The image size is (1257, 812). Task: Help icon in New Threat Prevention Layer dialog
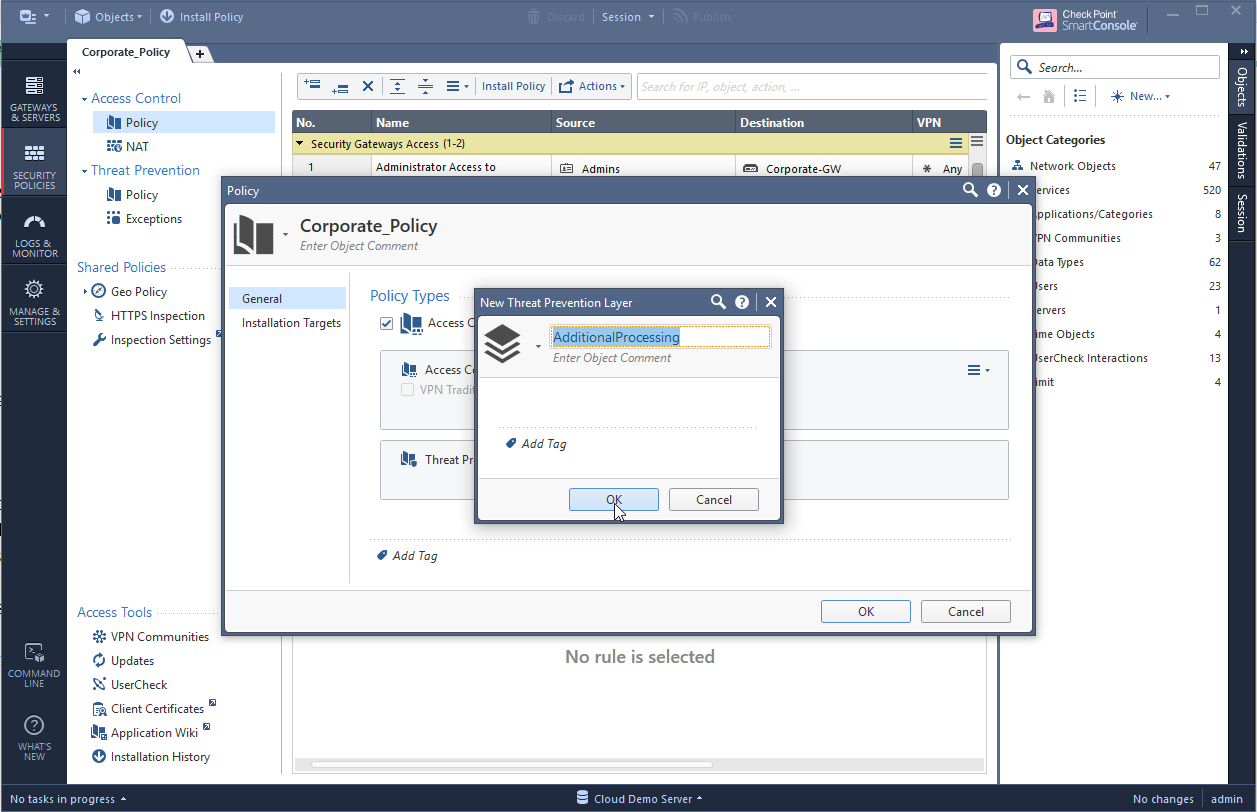(x=742, y=302)
